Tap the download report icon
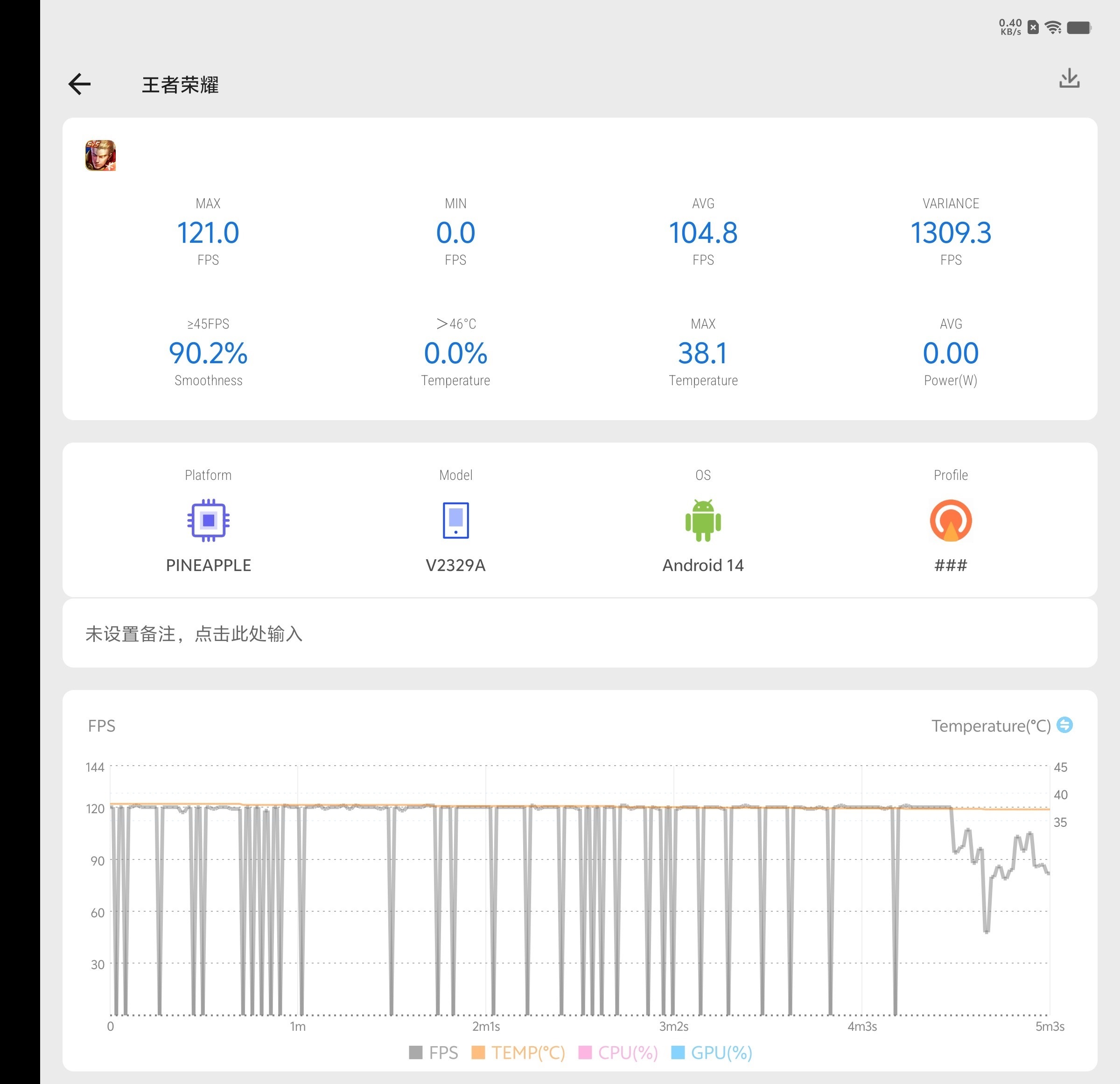 point(1069,78)
